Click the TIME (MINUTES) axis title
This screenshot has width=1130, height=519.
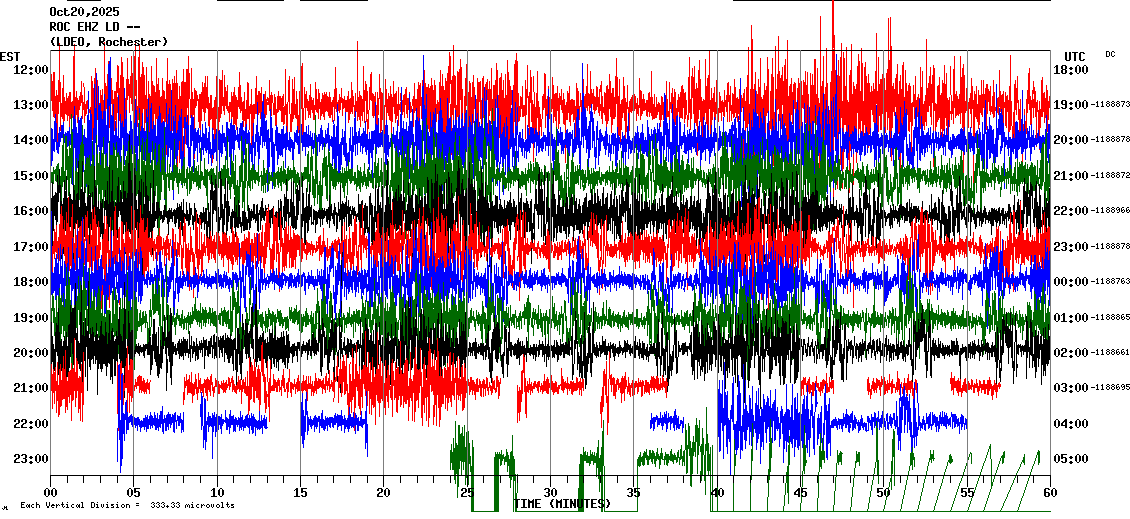561,504
